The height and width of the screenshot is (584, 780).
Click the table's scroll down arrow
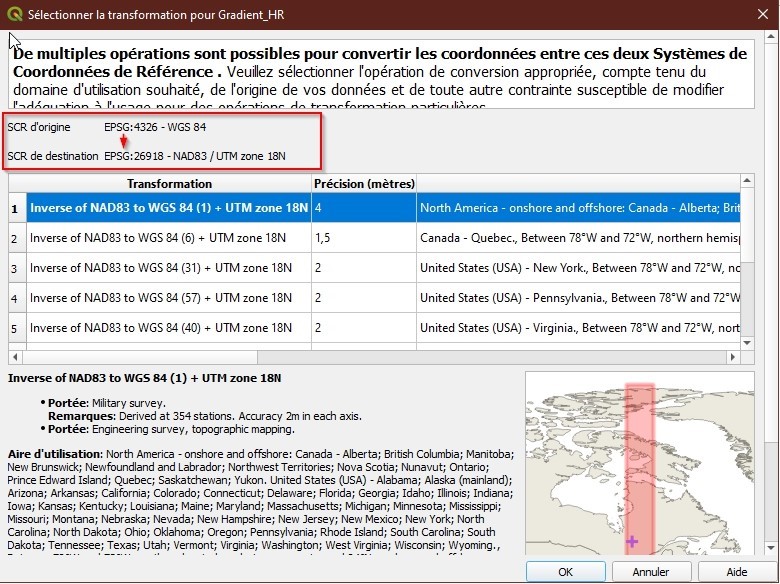[x=747, y=343]
